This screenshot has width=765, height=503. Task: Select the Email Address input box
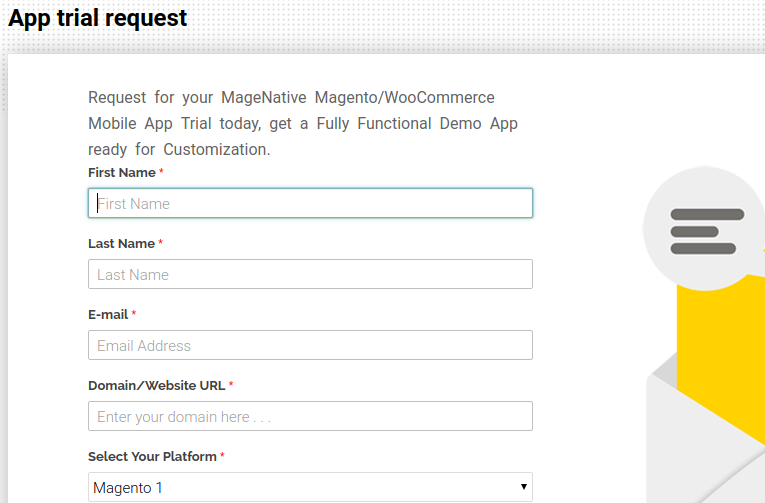pos(310,345)
